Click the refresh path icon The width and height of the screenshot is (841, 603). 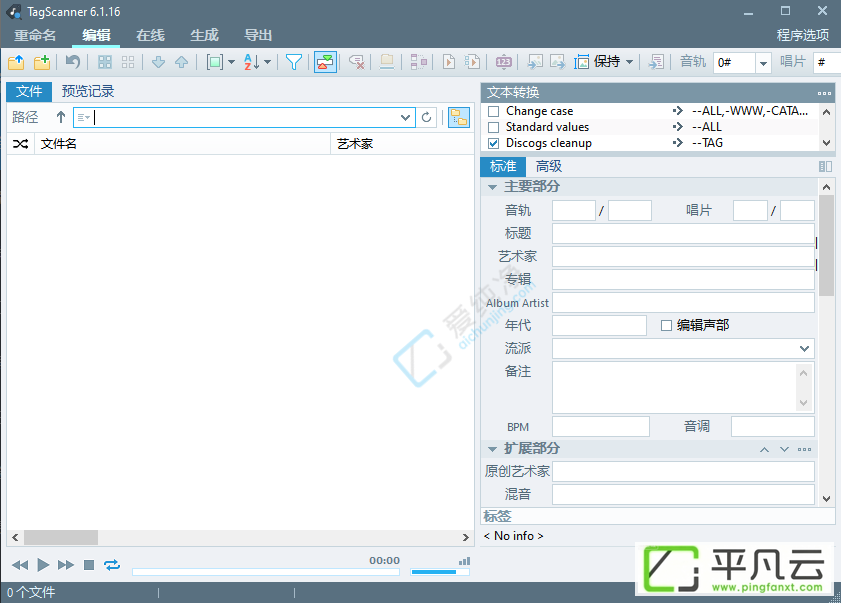point(426,117)
